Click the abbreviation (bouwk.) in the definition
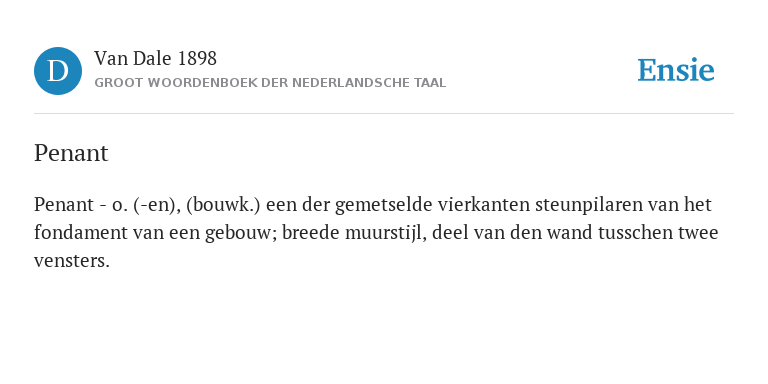768x384 pixels. tap(223, 205)
